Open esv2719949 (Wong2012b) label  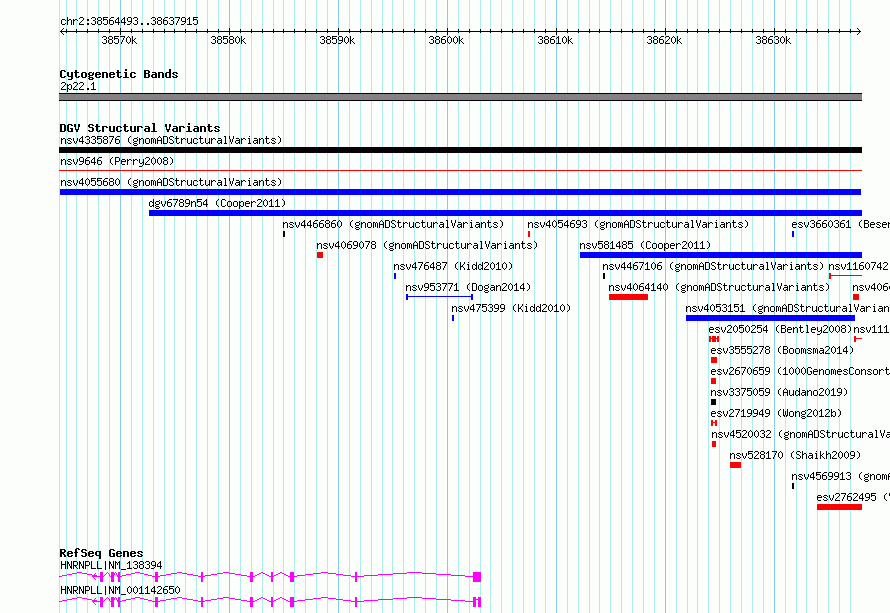click(776, 413)
